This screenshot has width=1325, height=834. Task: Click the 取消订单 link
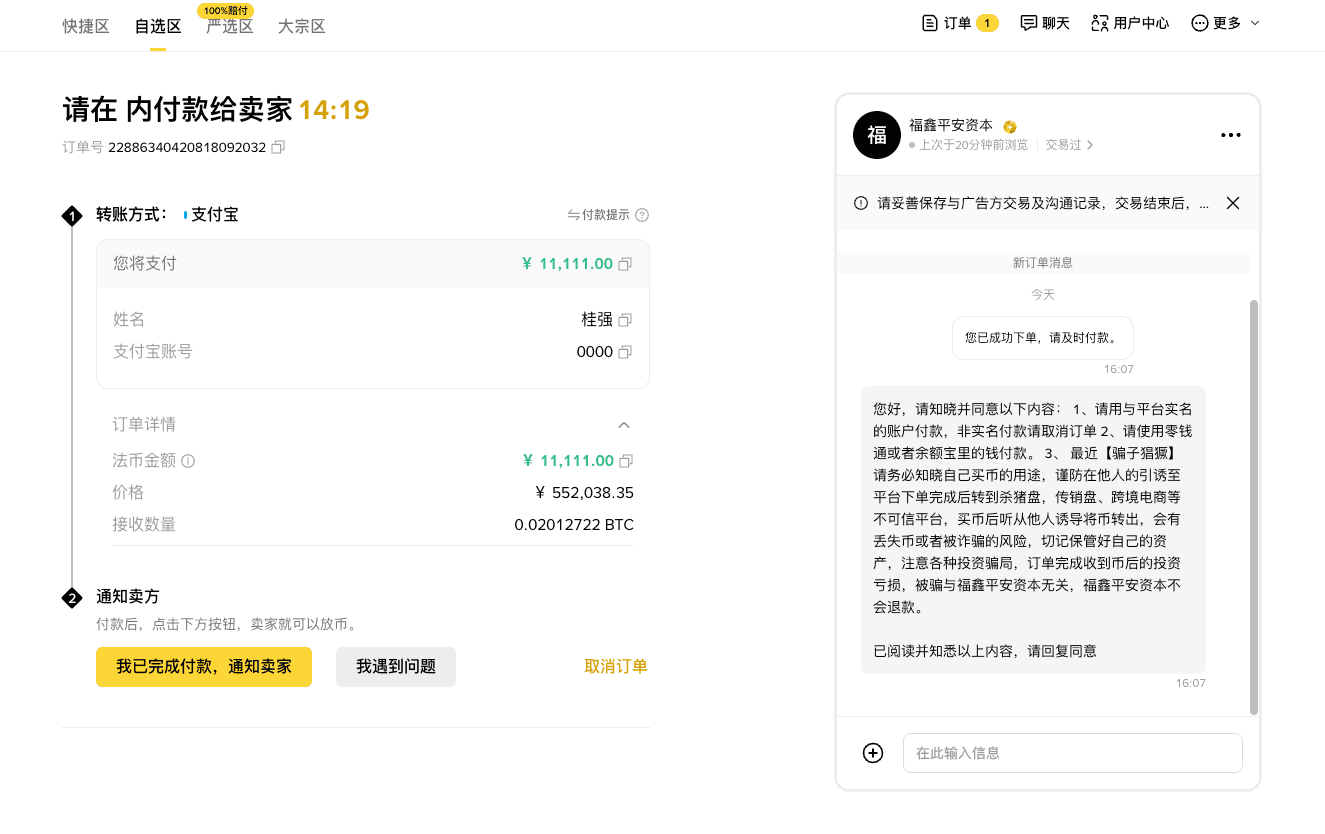point(616,667)
